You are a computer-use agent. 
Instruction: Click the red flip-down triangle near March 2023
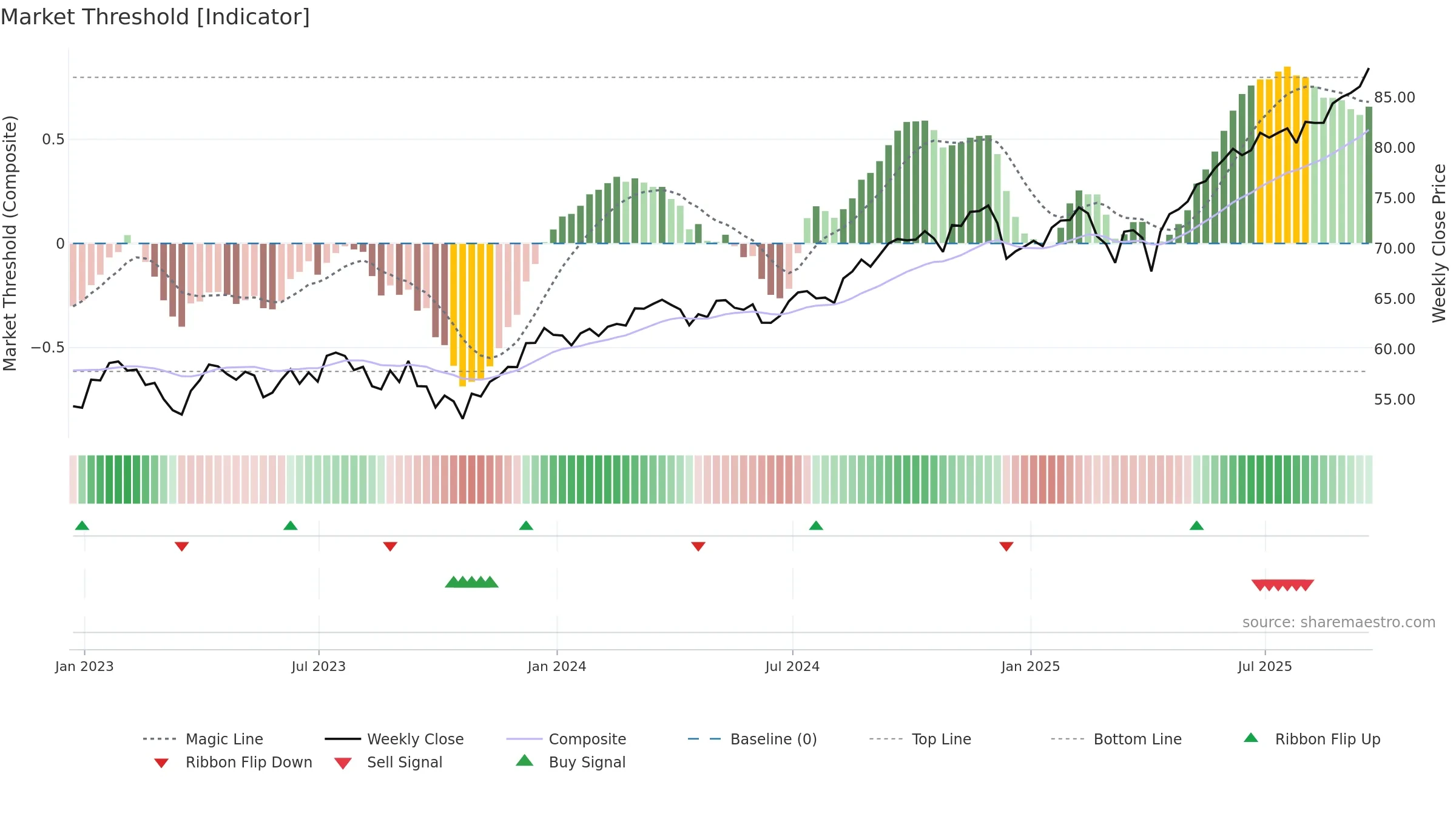(x=181, y=546)
